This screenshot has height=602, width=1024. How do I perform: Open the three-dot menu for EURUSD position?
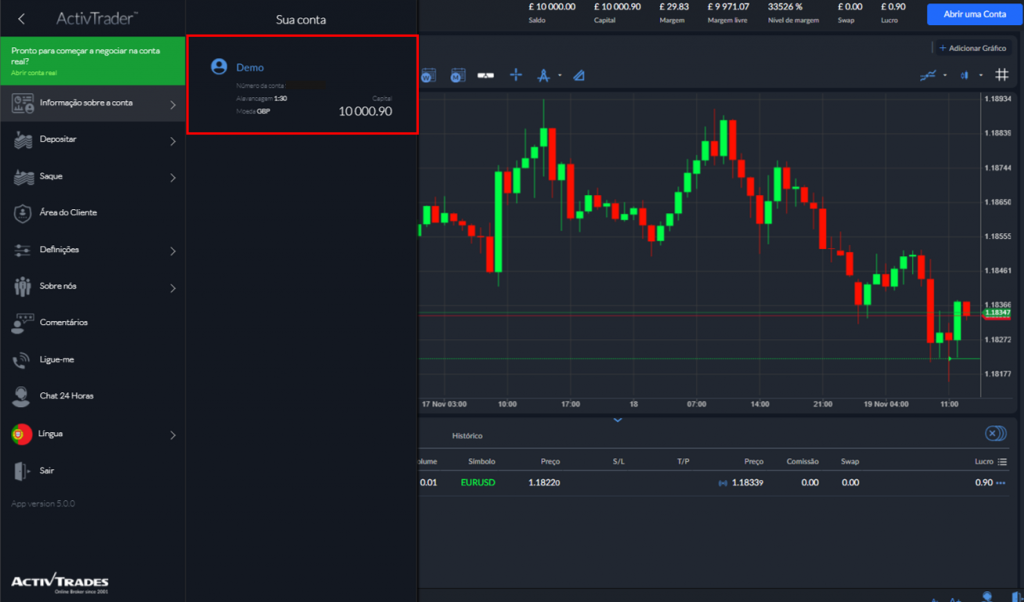[1000, 483]
